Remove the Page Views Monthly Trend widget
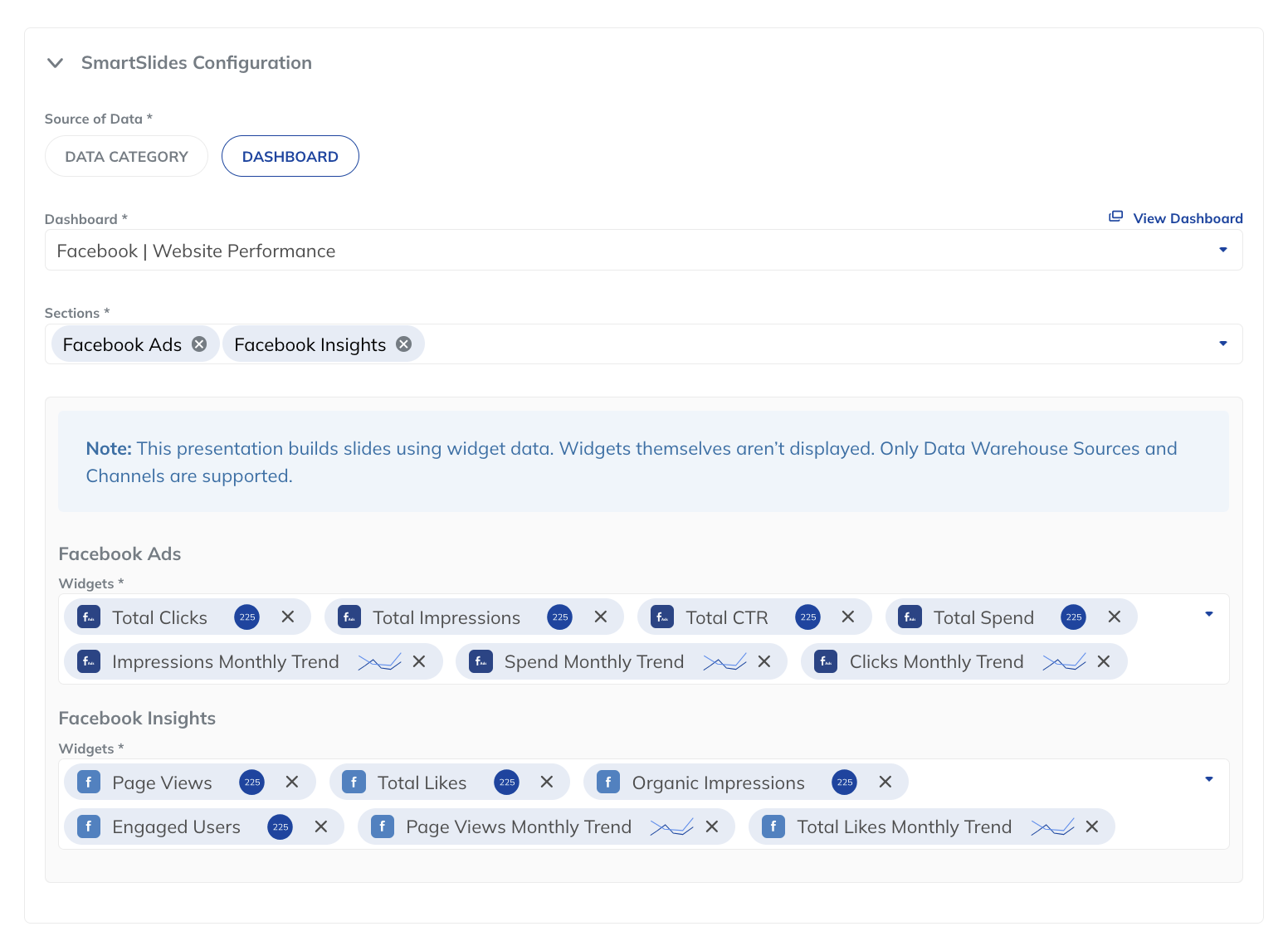 712,826
